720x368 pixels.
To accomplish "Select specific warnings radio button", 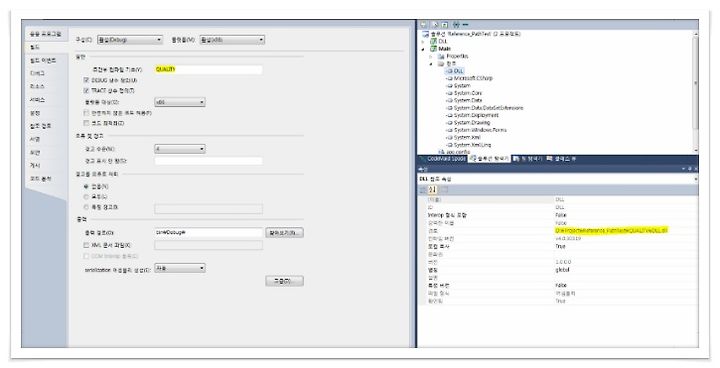I will 86,207.
